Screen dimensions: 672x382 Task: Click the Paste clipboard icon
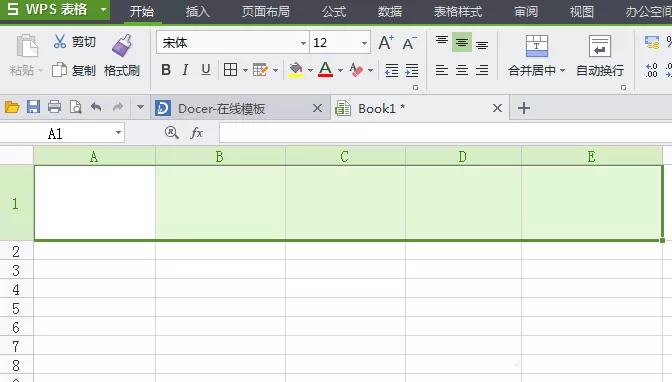(27, 46)
